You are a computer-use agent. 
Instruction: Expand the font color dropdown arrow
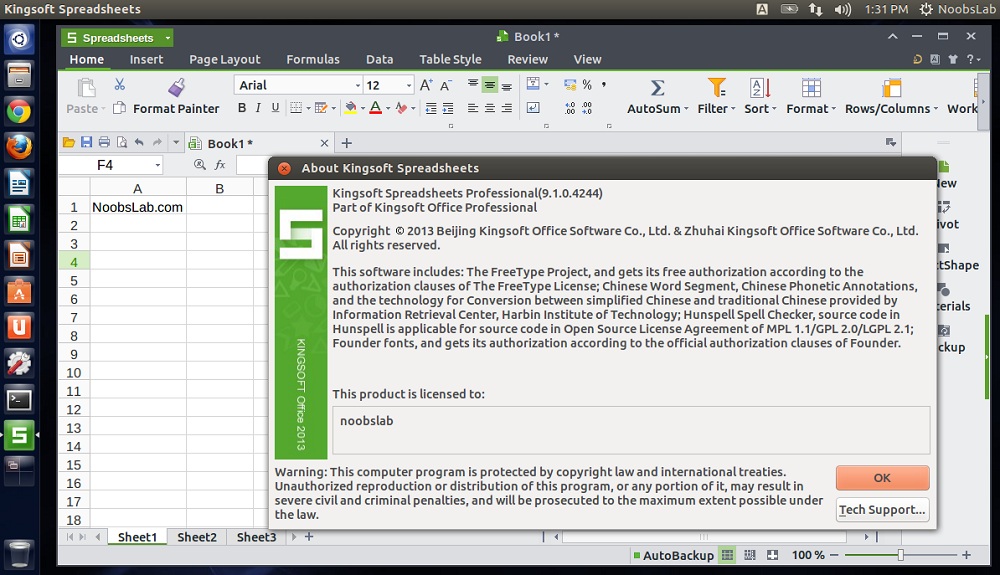(x=388, y=108)
